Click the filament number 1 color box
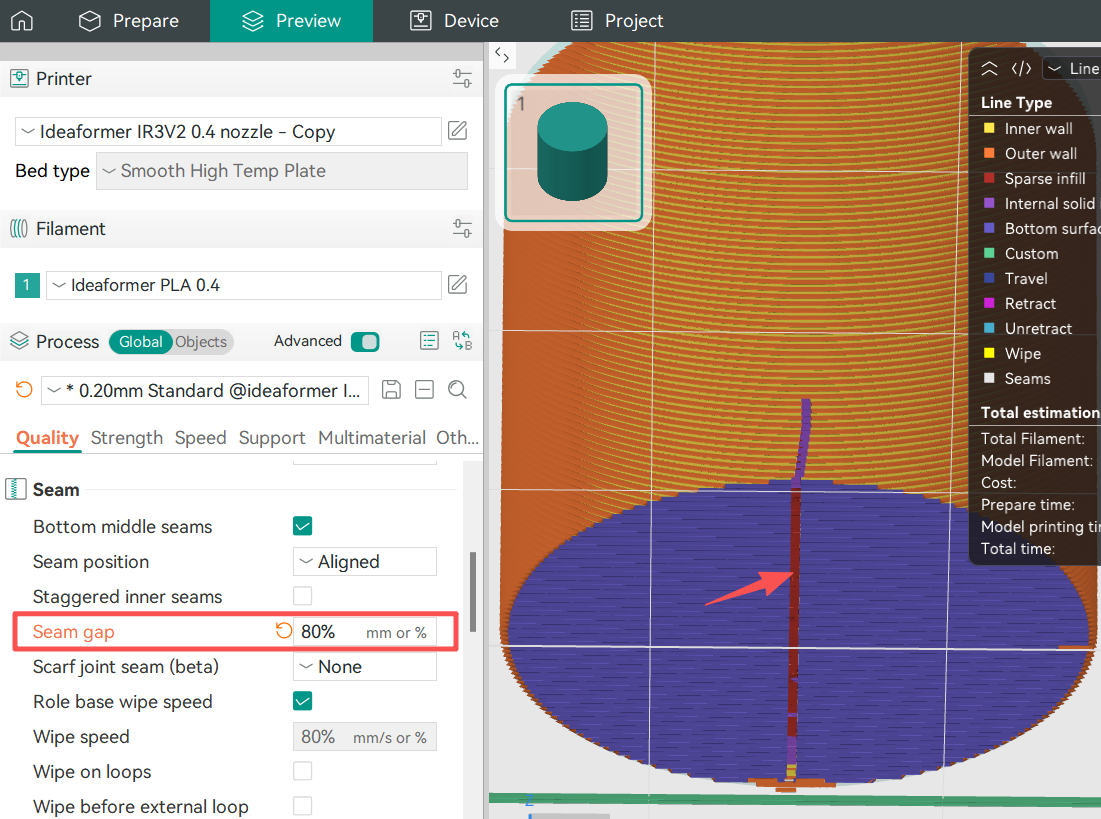1101x819 pixels. tap(27, 285)
